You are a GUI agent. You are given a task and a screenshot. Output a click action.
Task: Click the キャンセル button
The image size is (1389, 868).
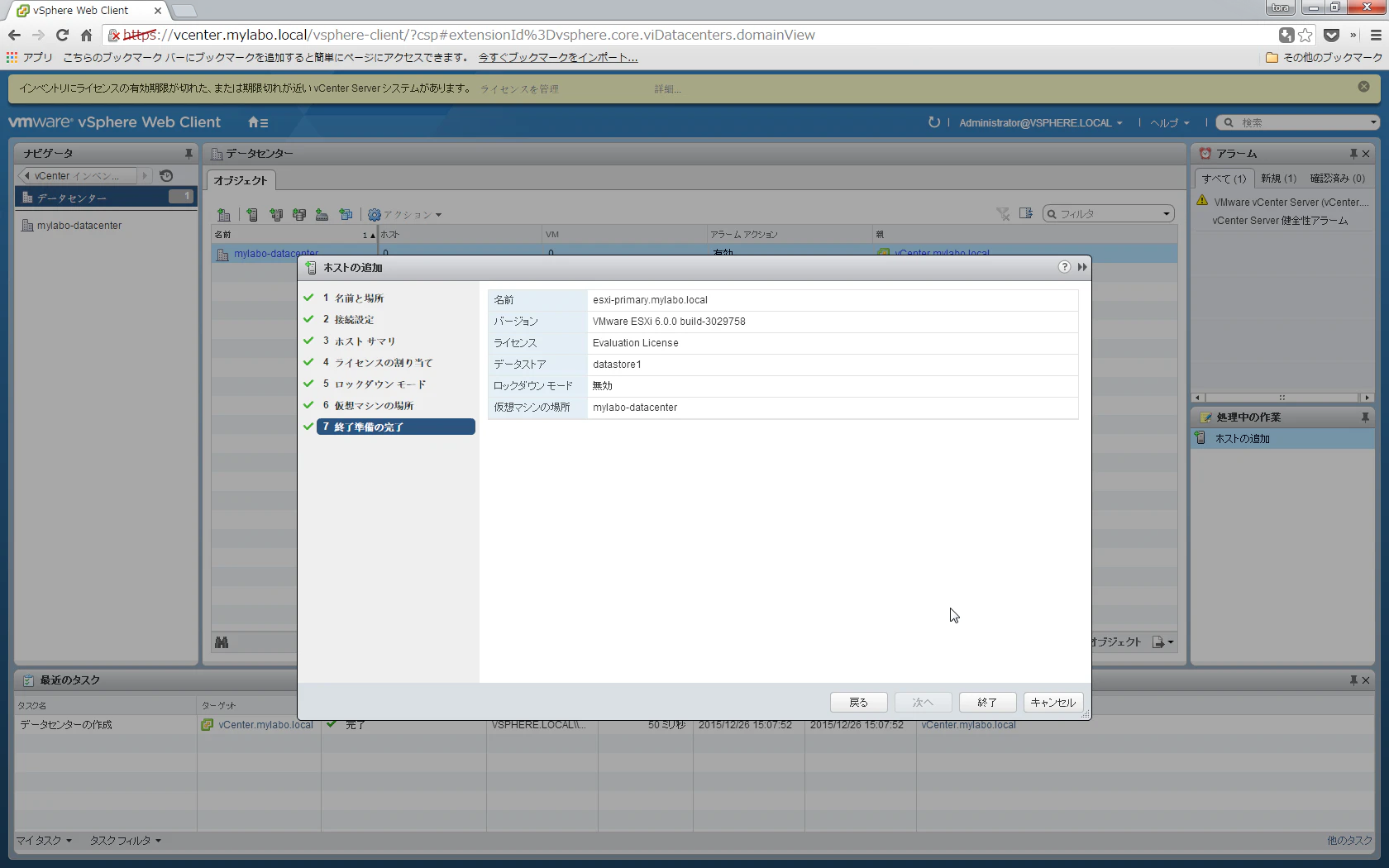(1053, 703)
